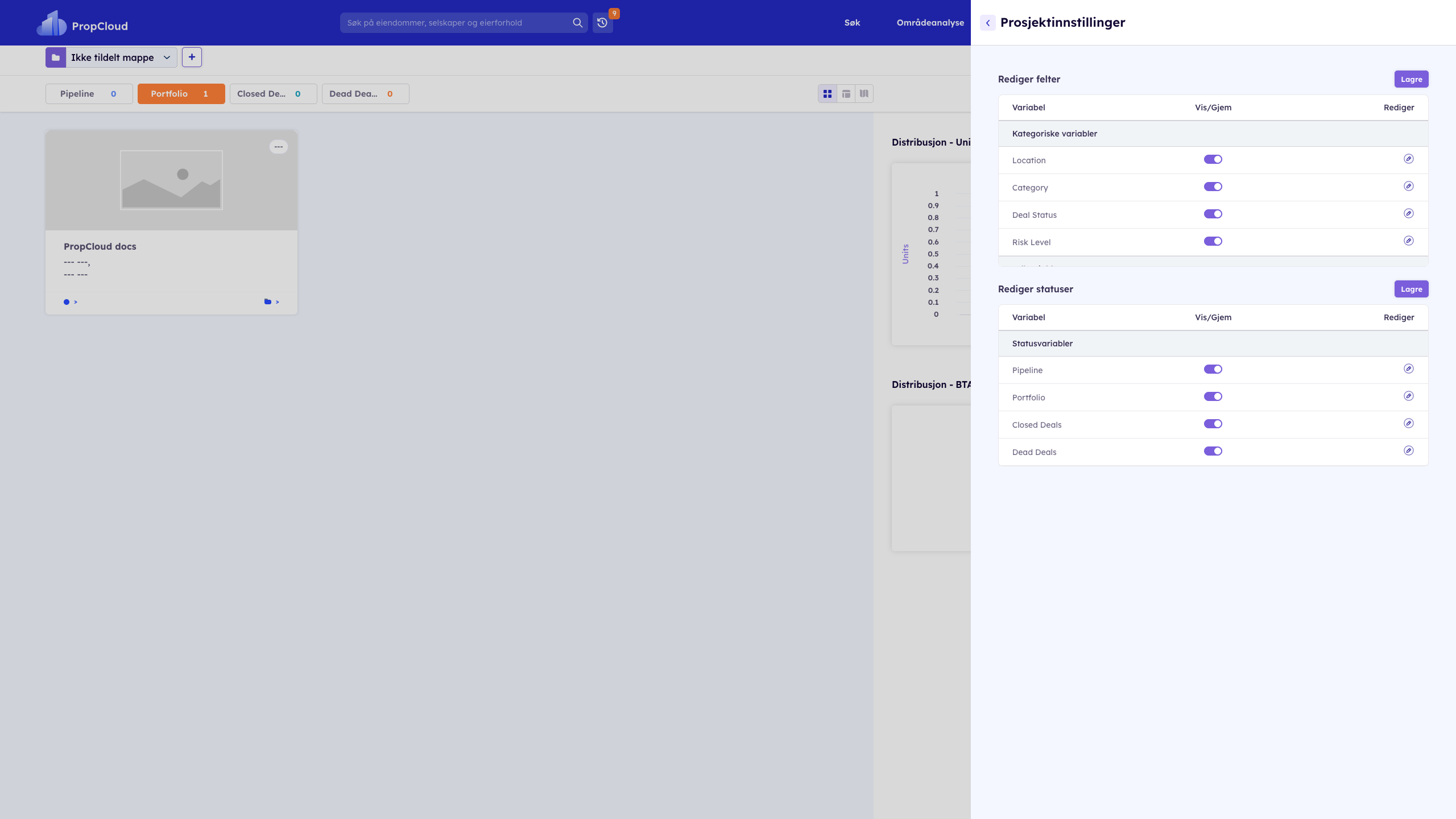Open the PropCloud docs card options menu
The image size is (1456, 819).
pyautogui.click(x=279, y=147)
